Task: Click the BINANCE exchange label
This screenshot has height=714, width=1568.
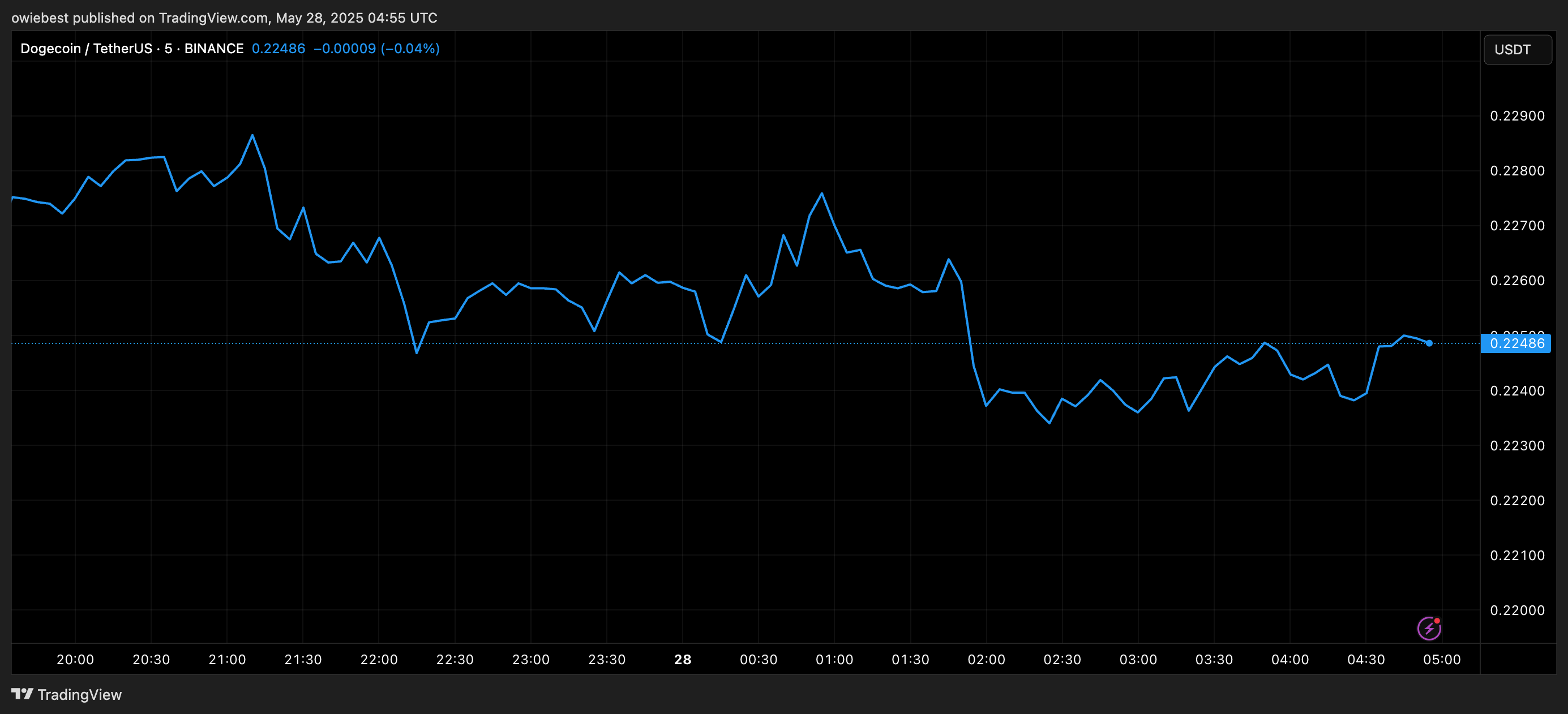Action: click(x=213, y=48)
